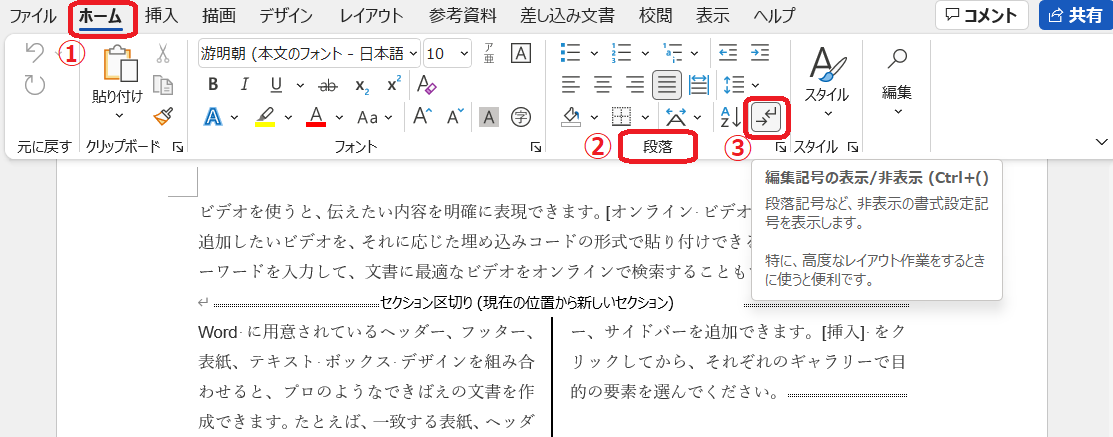Screen dimensions: 1113x437
Task: Apply yellow text highlight color
Action: point(265,116)
